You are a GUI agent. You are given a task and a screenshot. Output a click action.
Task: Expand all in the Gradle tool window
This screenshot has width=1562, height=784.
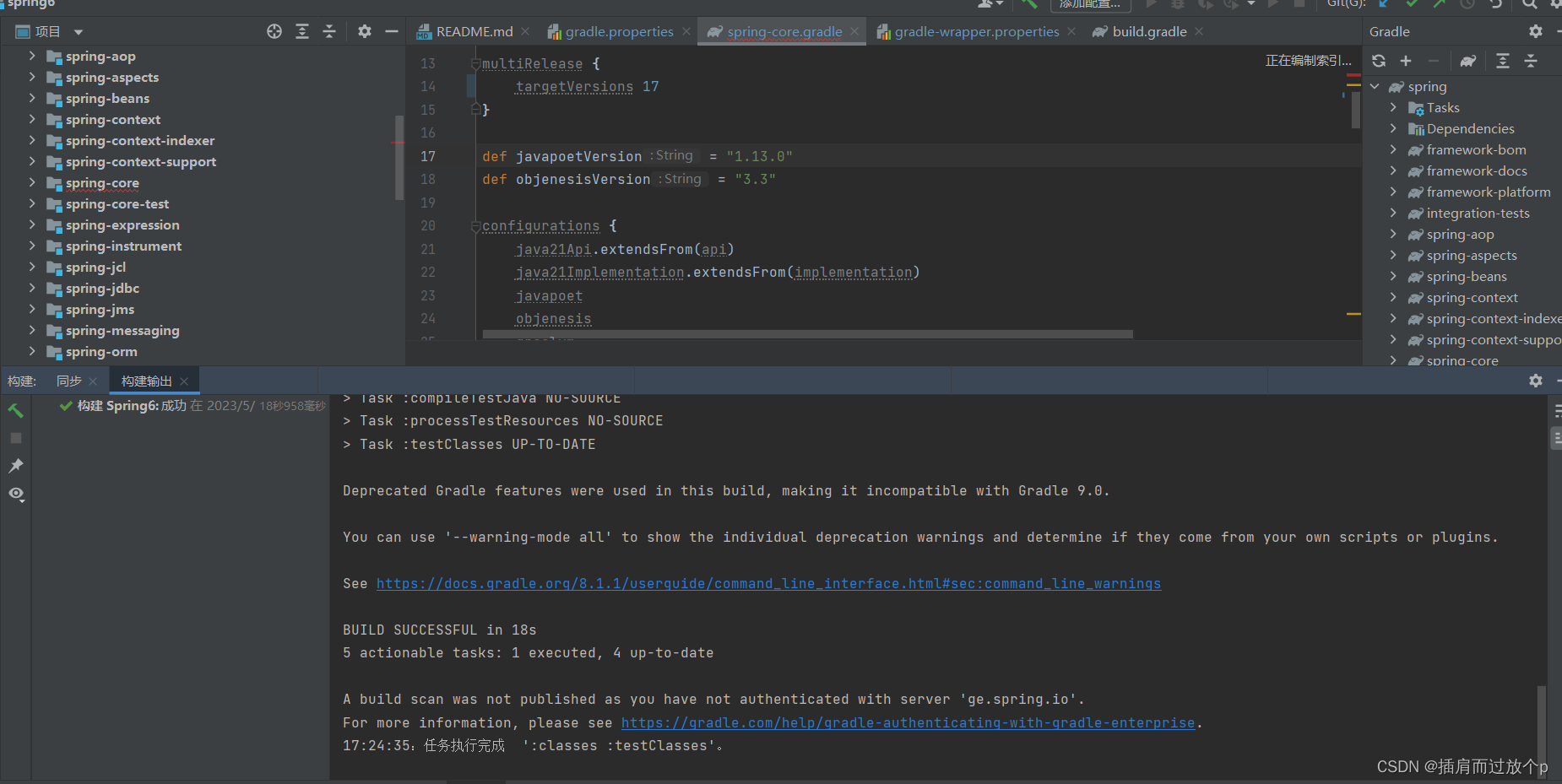(x=1503, y=61)
